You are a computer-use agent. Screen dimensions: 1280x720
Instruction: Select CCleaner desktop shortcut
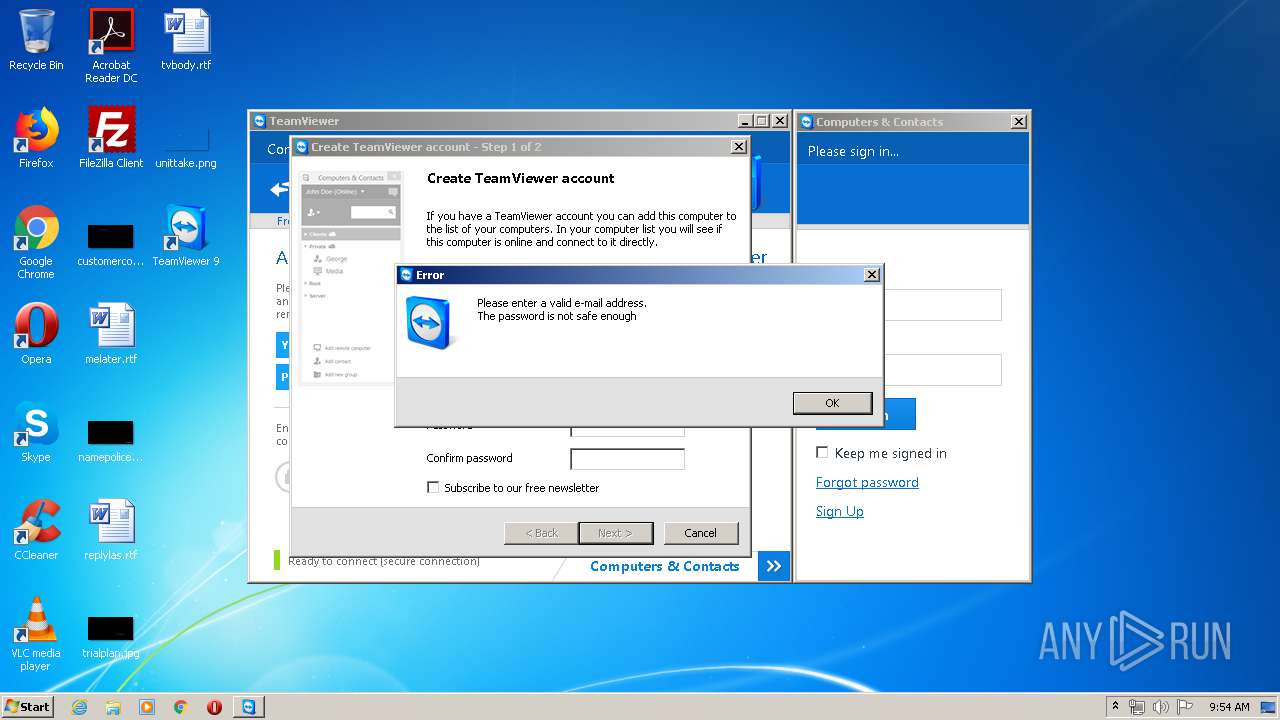pyautogui.click(x=36, y=530)
